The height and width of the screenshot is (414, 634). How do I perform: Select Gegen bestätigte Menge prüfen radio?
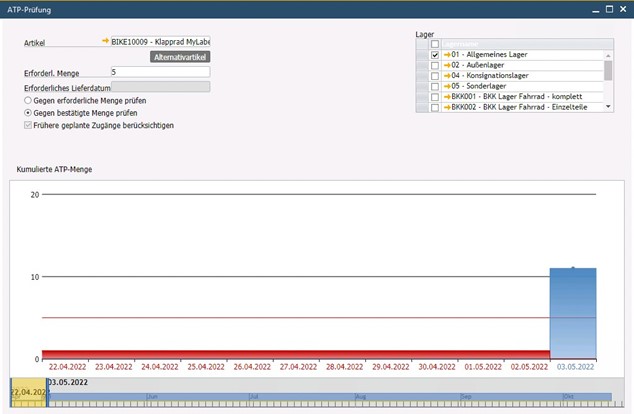(x=27, y=113)
